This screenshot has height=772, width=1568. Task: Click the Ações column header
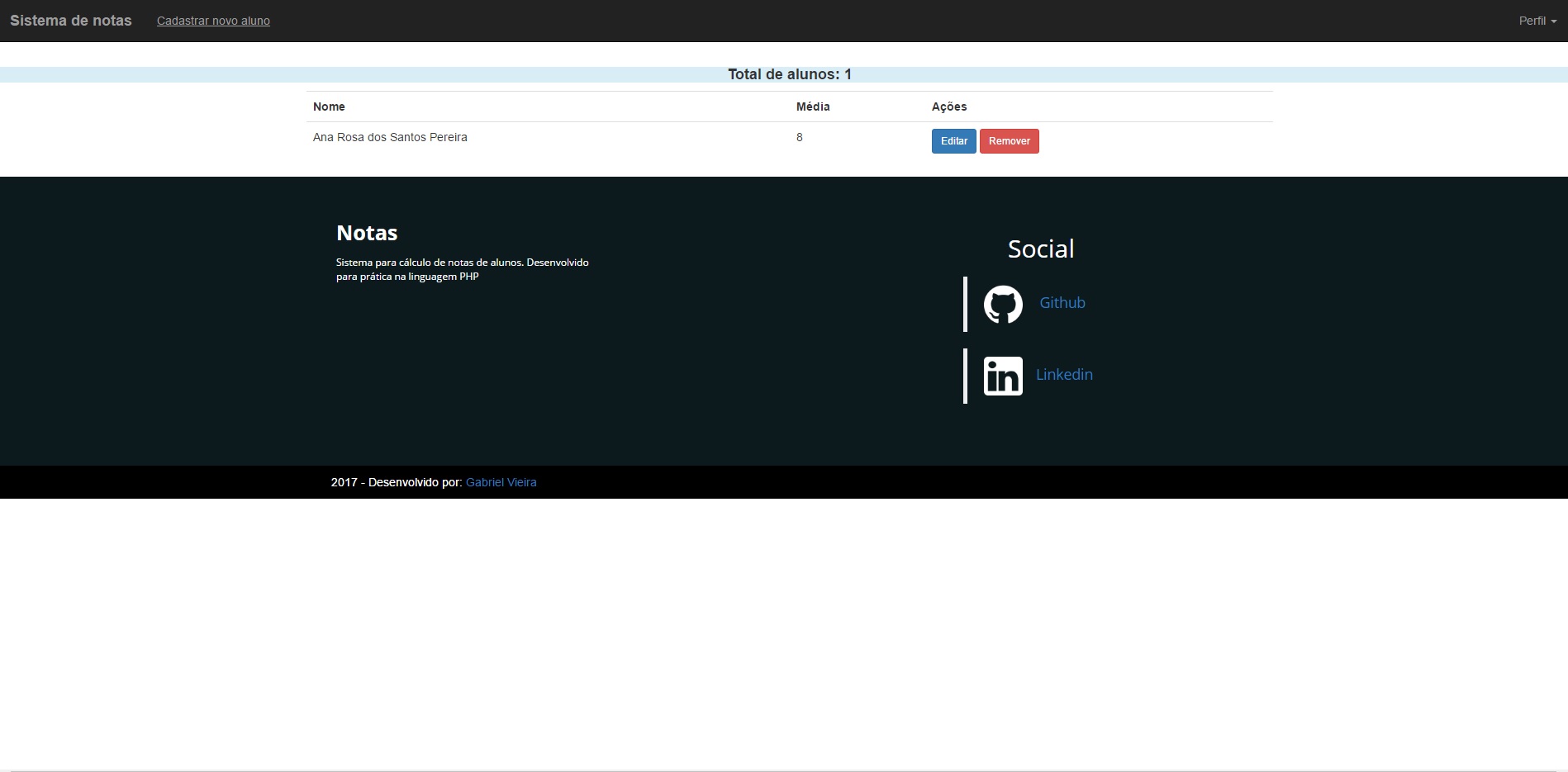coord(949,107)
